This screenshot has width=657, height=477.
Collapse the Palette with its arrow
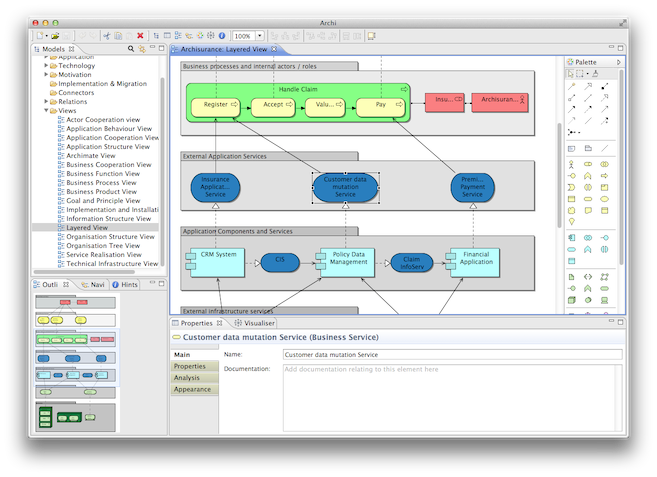(618, 62)
